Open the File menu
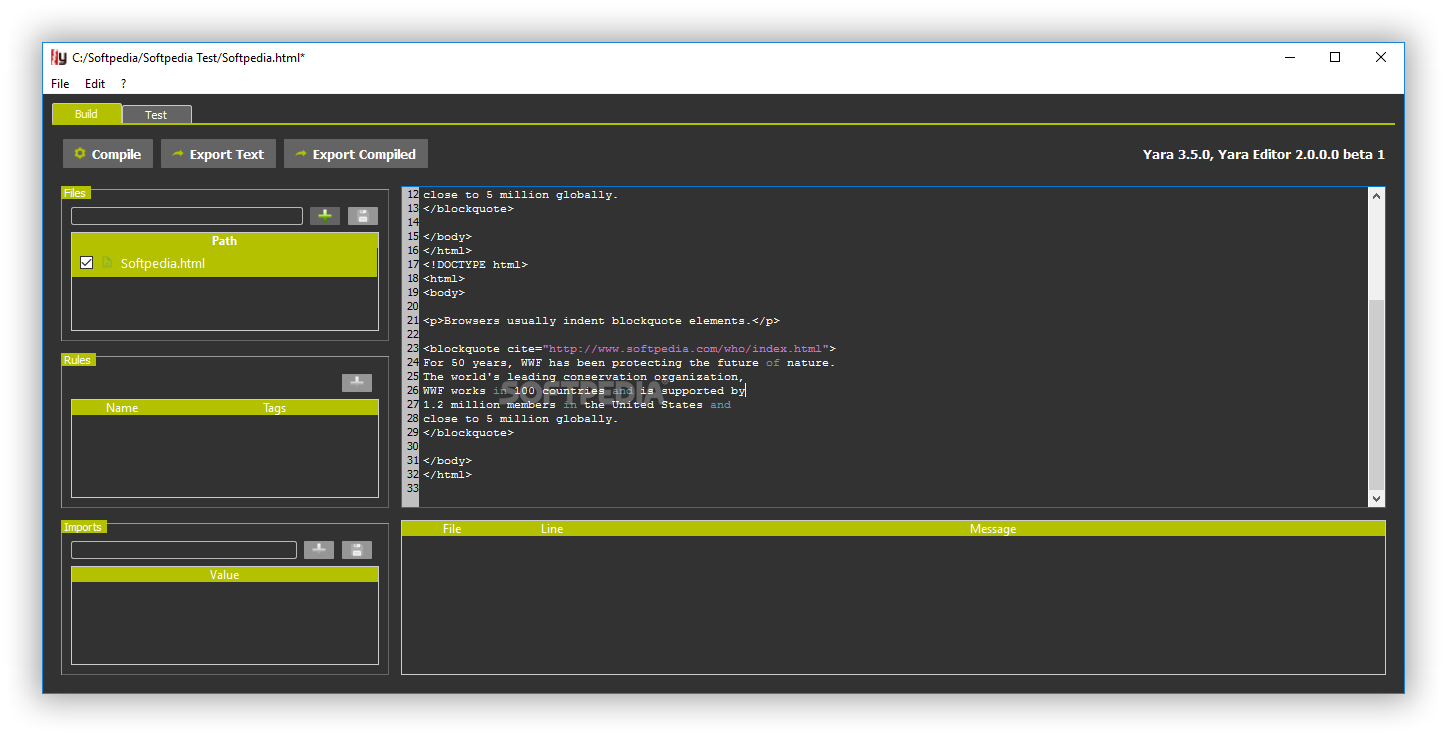 pyautogui.click(x=60, y=84)
